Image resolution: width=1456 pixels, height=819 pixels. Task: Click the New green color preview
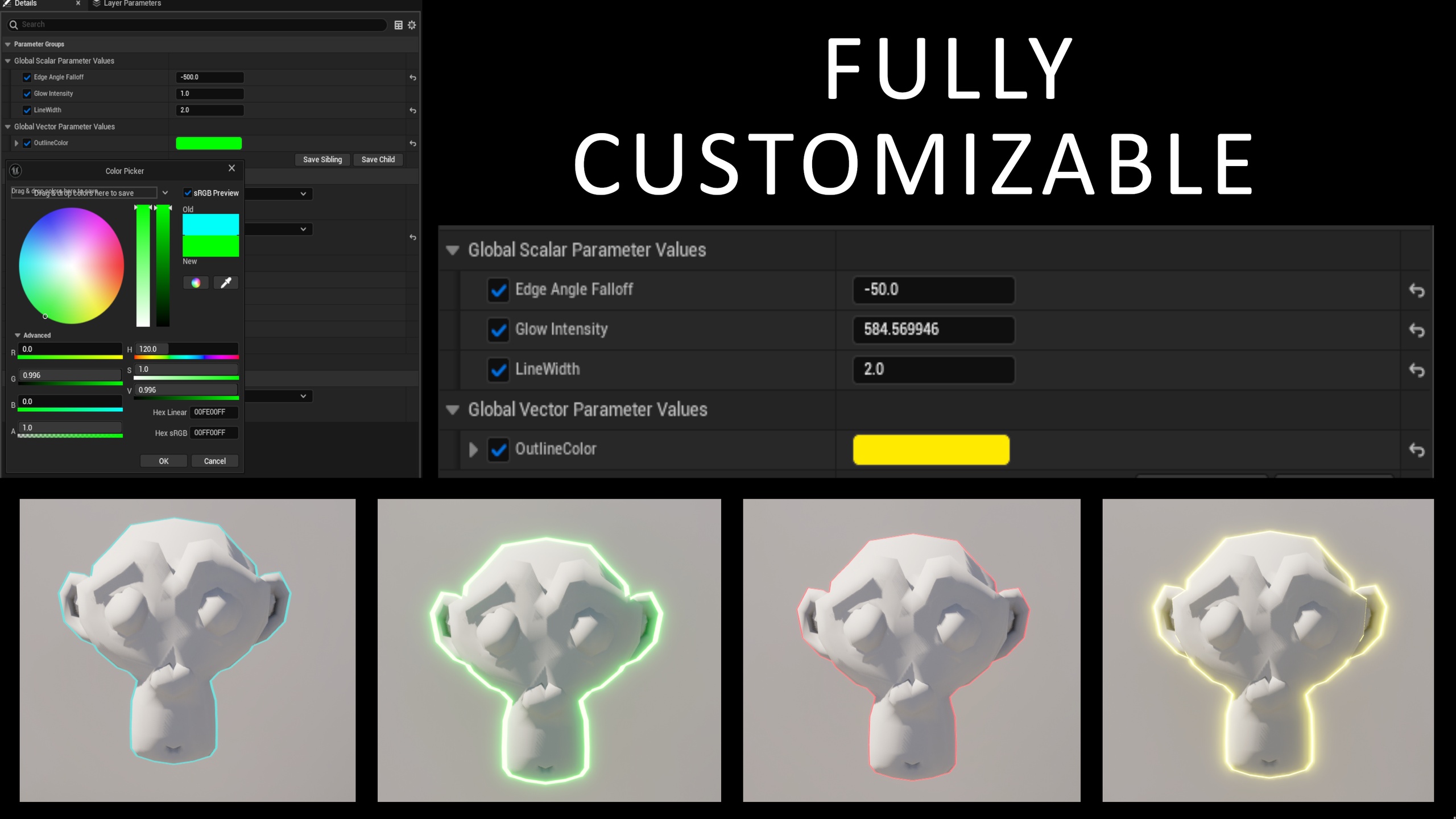click(x=210, y=246)
